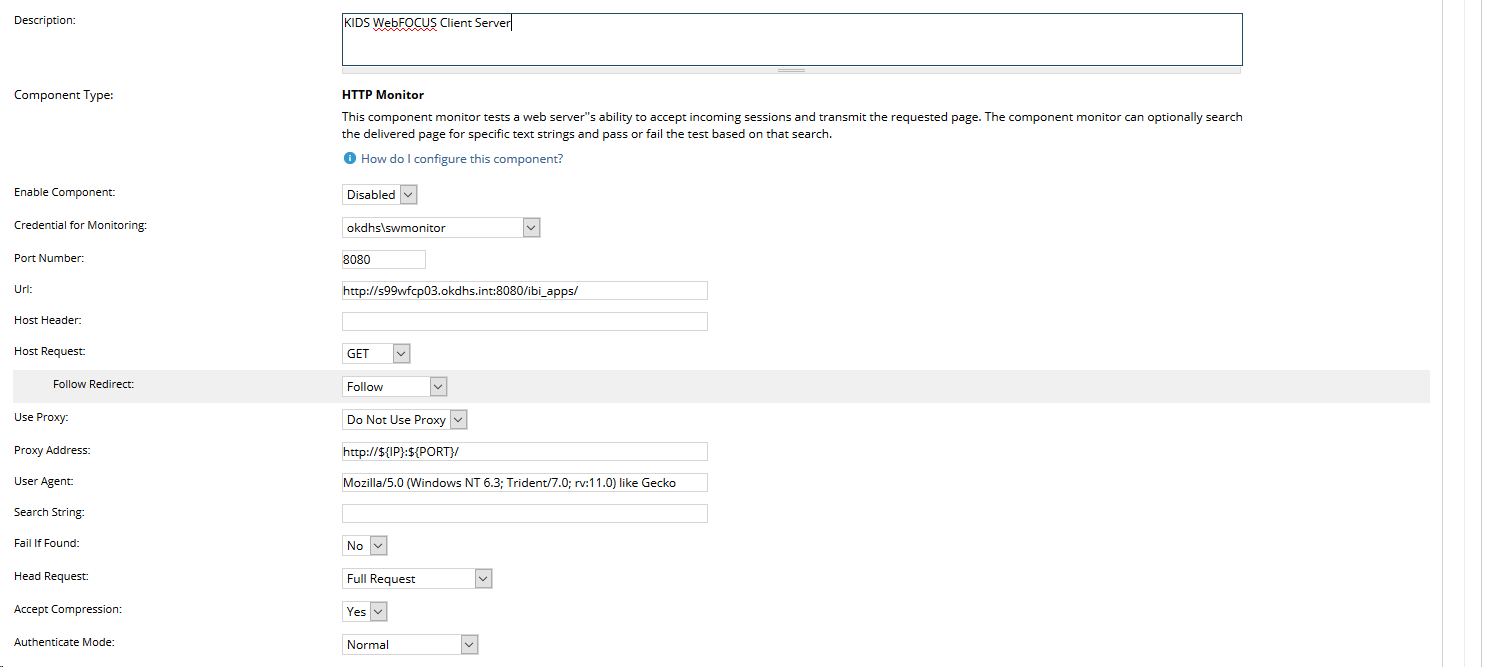
Task: Click the 'HTTP Monitor' component type heading
Action: tap(383, 95)
